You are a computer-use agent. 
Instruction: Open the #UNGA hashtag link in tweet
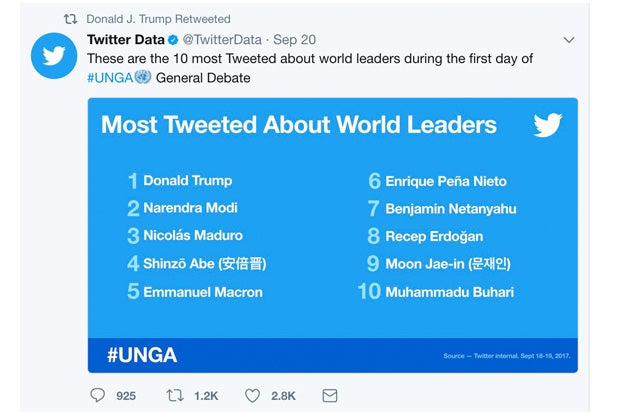(x=110, y=77)
